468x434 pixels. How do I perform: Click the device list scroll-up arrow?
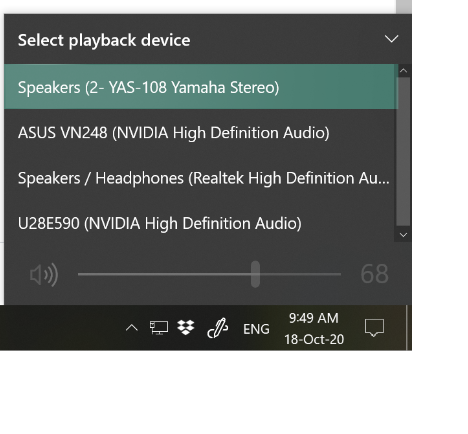click(403, 70)
